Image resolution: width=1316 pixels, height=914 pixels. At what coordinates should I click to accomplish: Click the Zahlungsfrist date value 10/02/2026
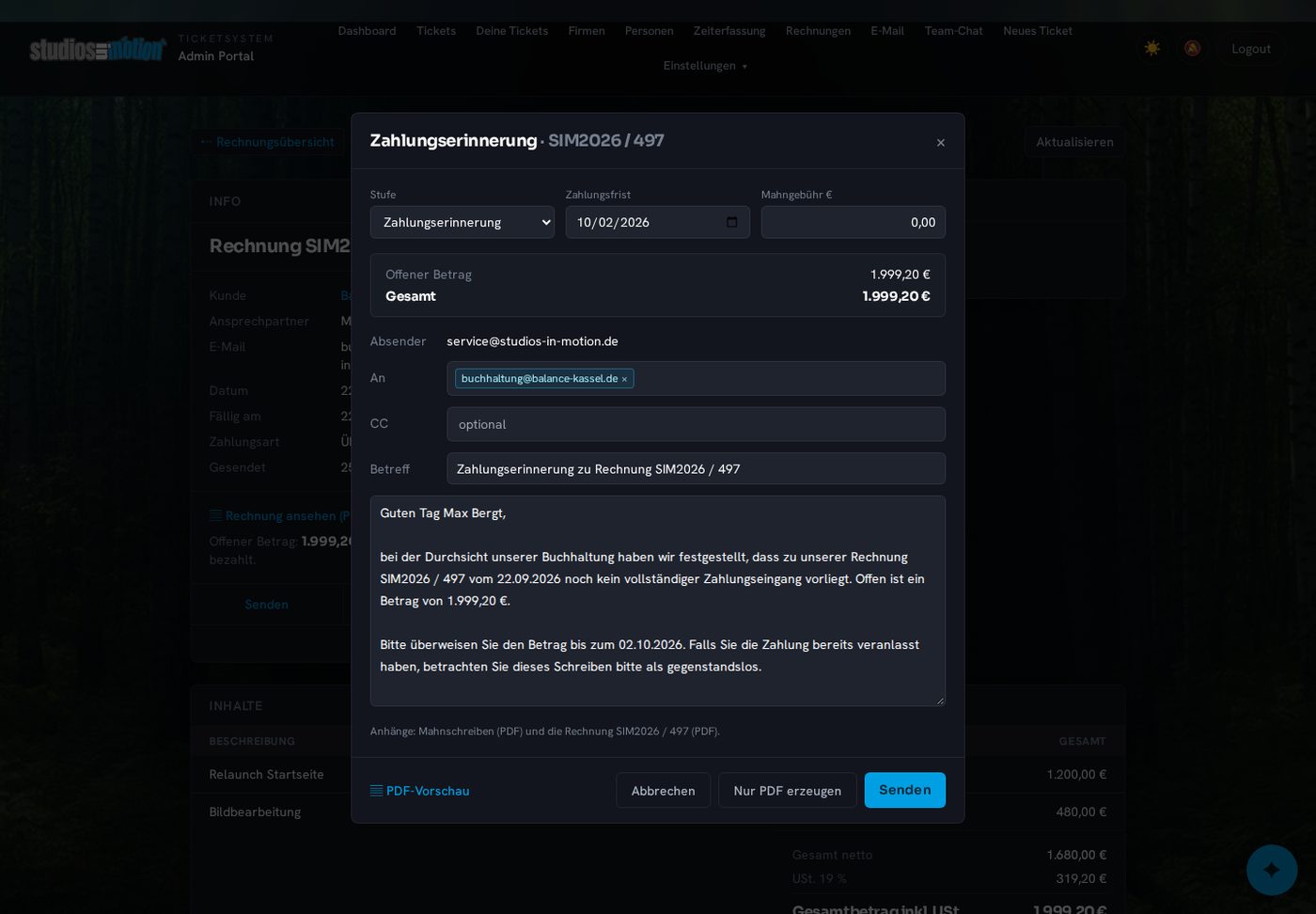coord(613,222)
